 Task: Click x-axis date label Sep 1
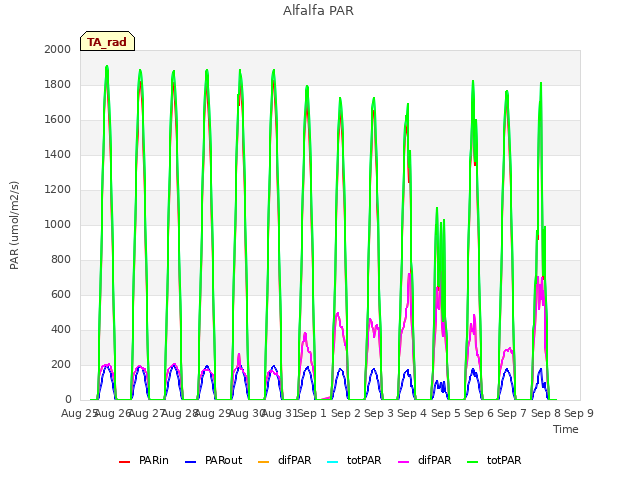(x=312, y=413)
